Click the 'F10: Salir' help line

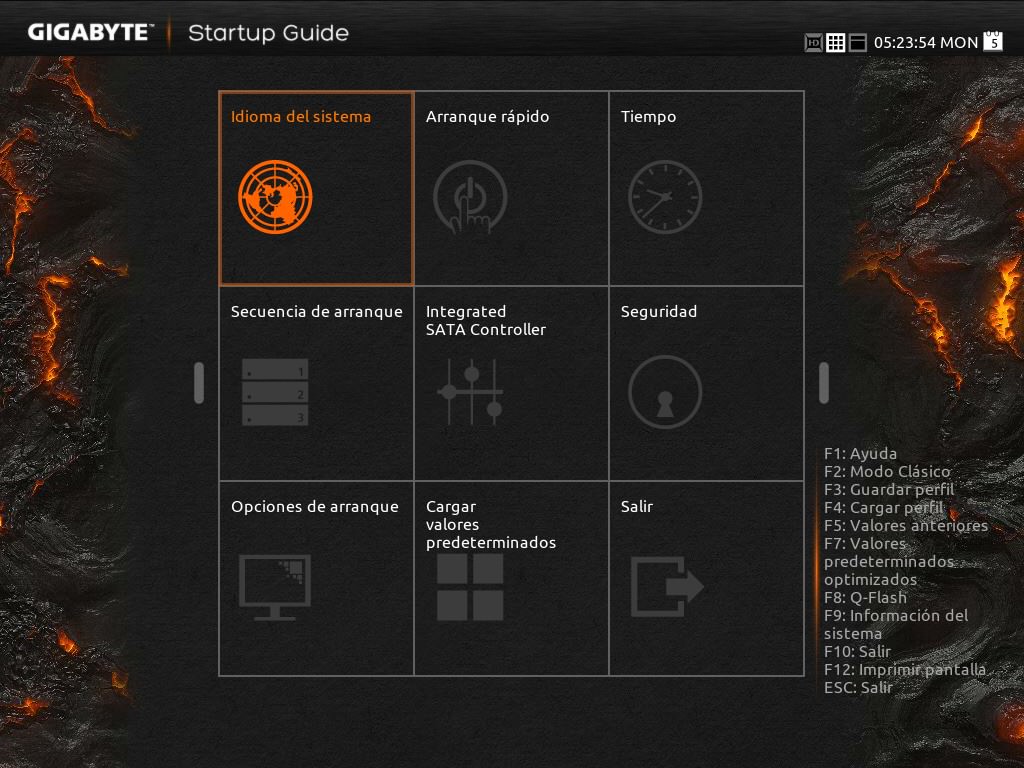(x=857, y=652)
